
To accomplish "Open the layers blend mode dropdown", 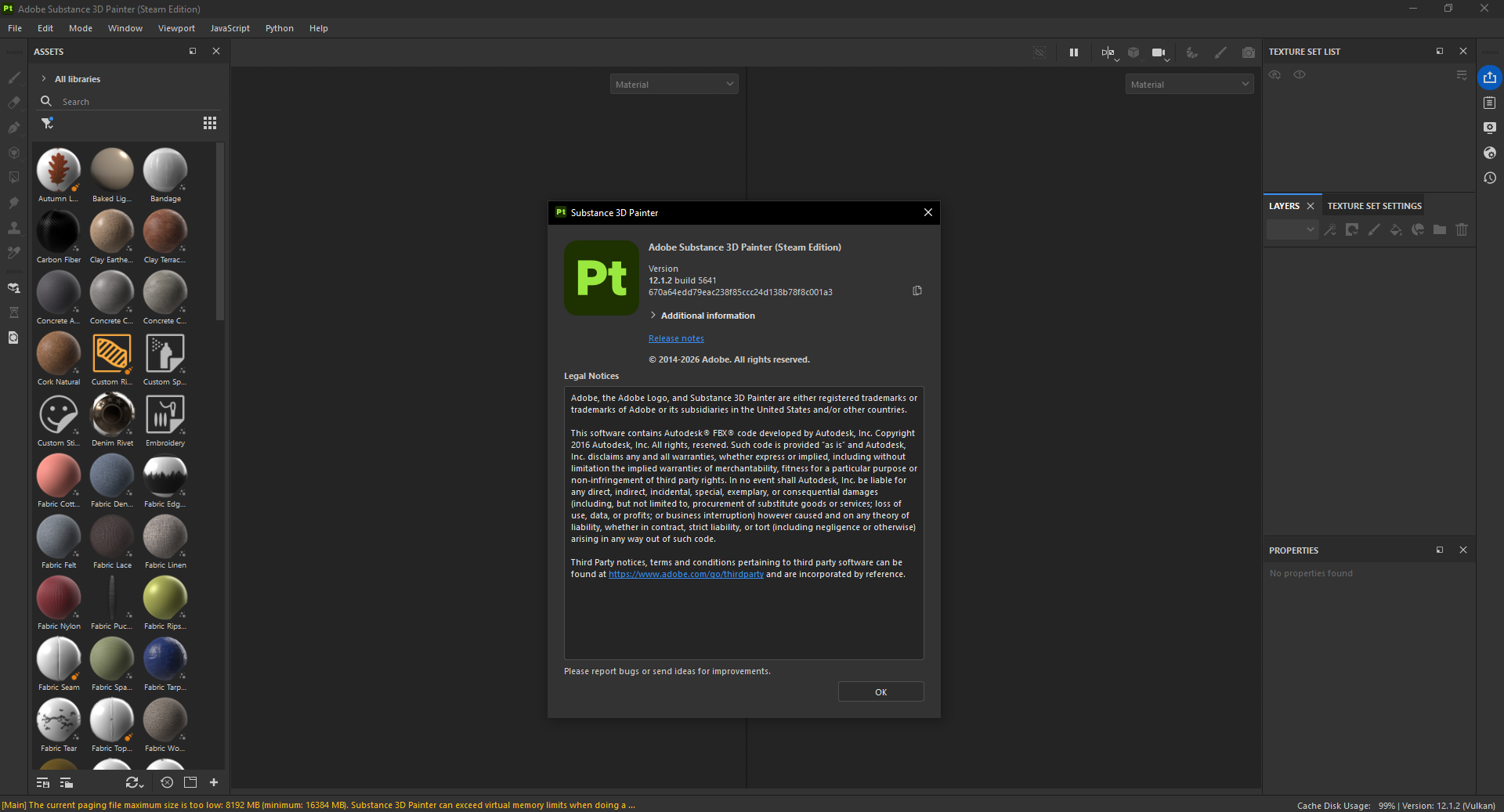I will 1292,229.
